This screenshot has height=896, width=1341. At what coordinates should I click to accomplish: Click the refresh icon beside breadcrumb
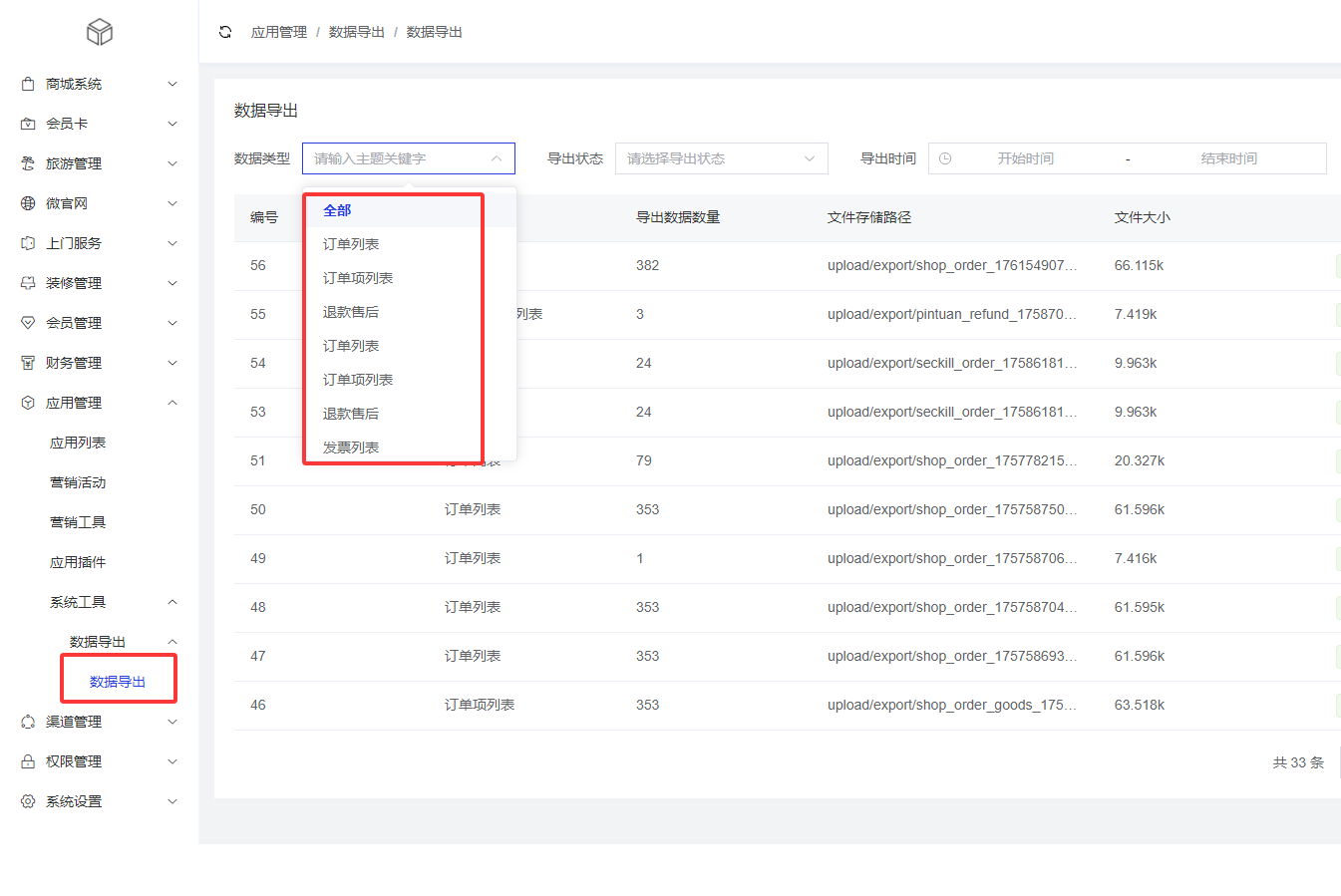[x=225, y=32]
